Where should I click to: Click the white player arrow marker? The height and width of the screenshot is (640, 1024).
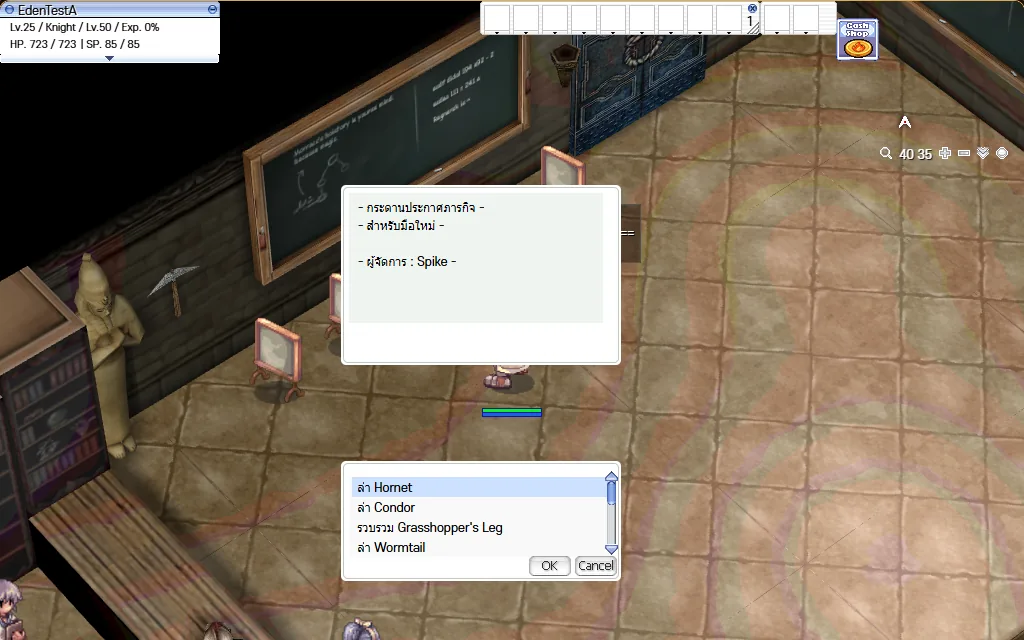904,122
